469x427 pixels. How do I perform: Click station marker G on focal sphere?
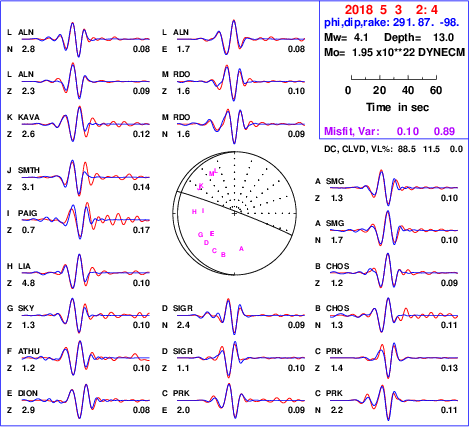pyautogui.click(x=200, y=235)
